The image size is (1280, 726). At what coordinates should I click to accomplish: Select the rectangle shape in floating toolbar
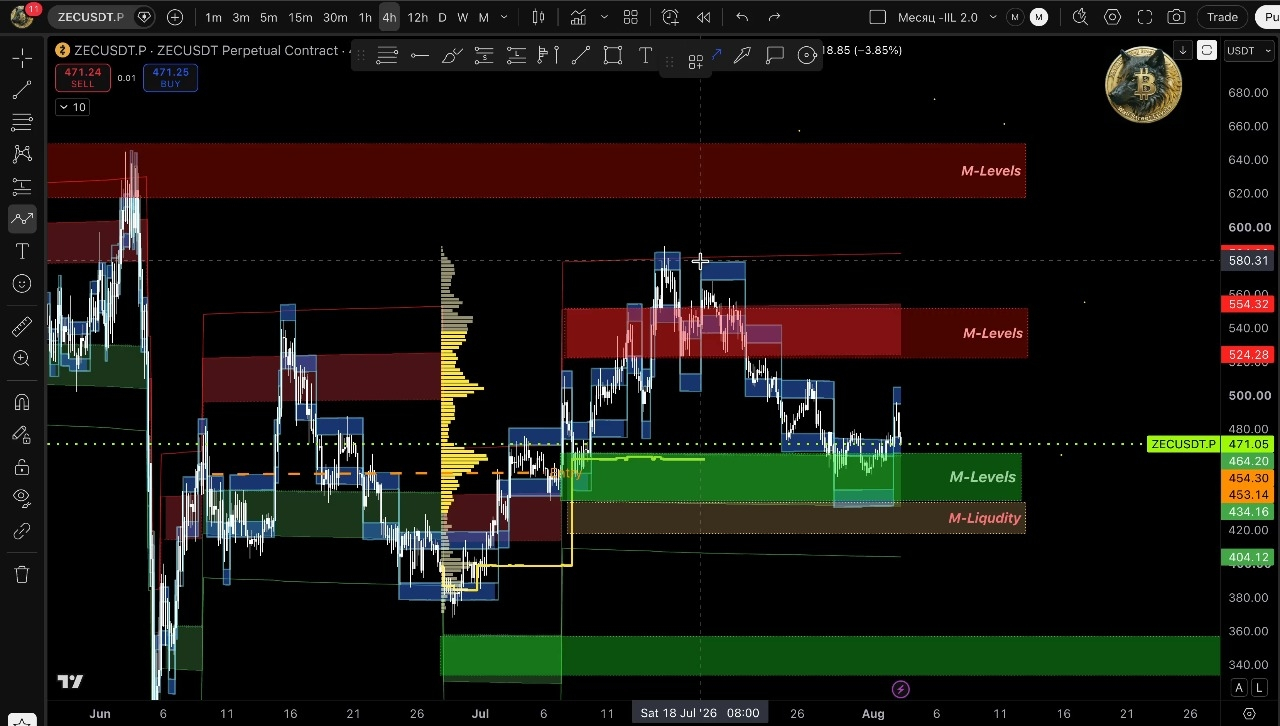point(613,56)
